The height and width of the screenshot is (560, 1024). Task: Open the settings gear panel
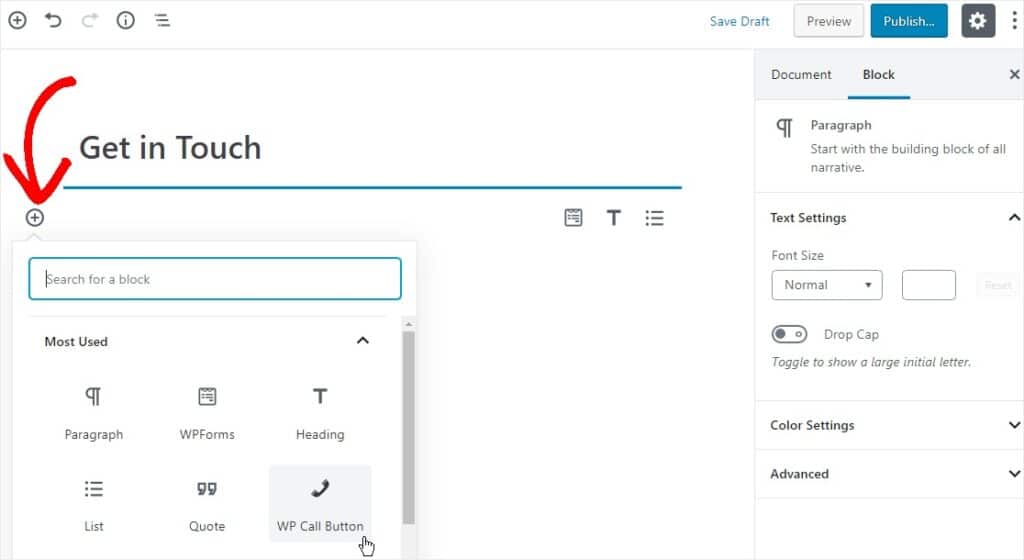978,21
